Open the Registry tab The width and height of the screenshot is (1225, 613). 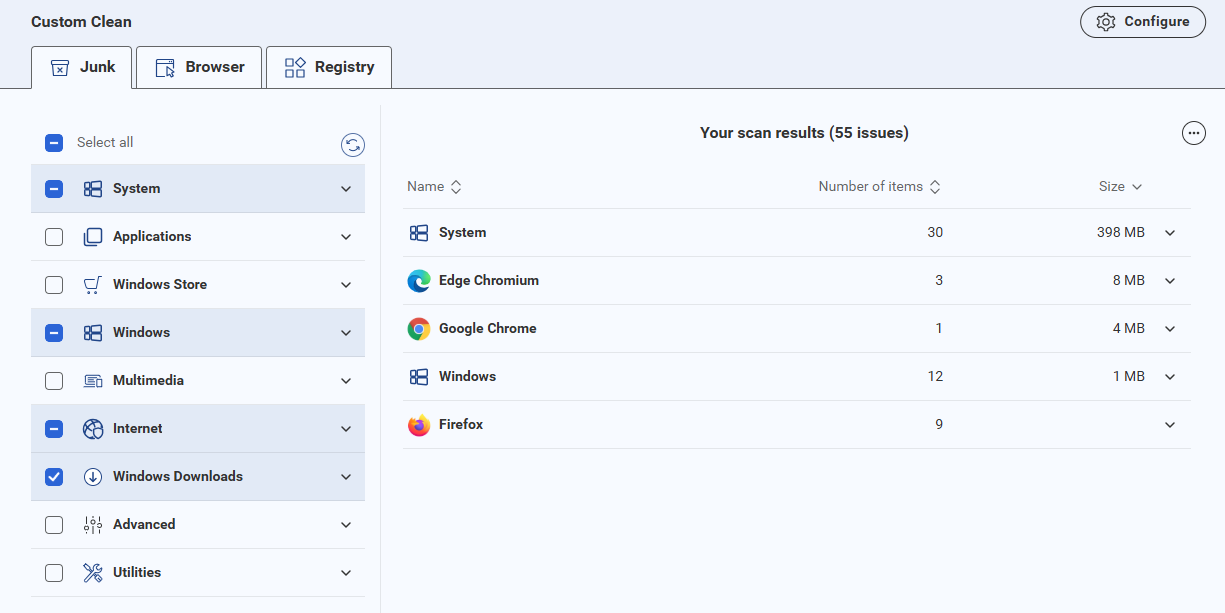328,67
